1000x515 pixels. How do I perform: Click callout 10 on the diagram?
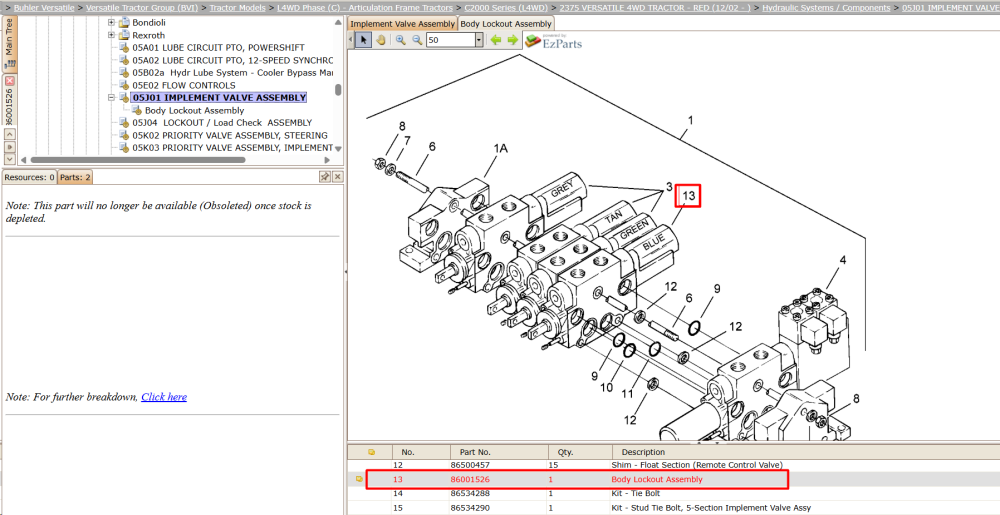(607, 387)
